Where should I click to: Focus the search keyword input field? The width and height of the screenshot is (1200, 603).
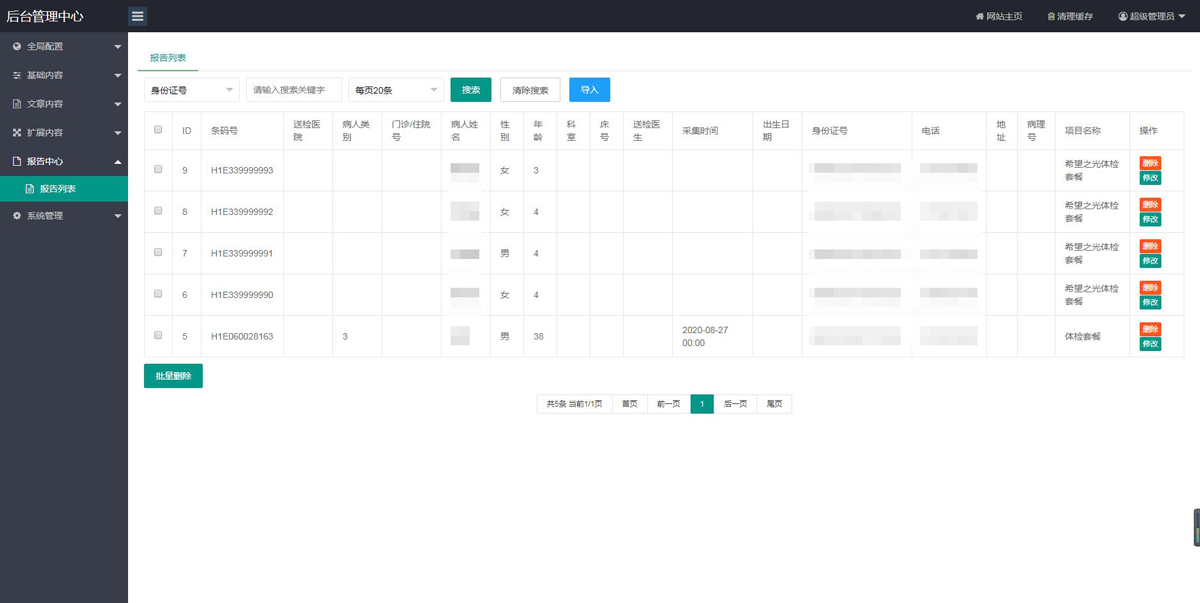point(294,90)
